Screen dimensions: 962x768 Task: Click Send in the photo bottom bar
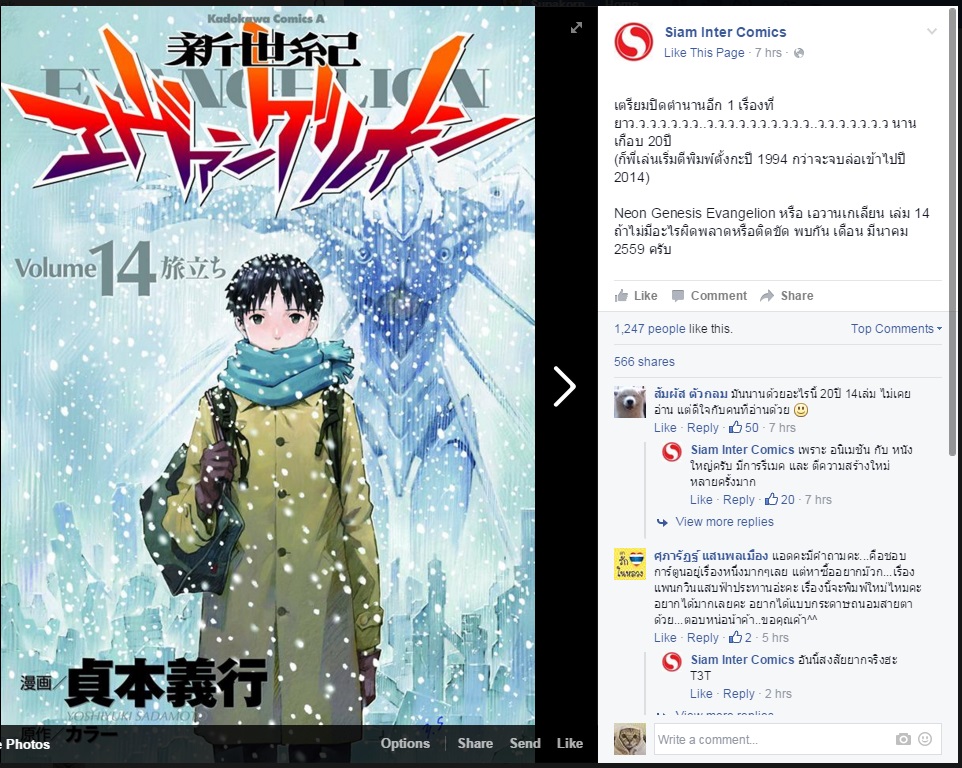pos(525,743)
